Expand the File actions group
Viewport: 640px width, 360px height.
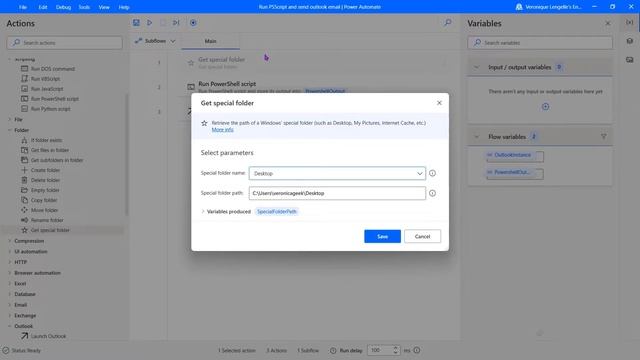tap(10, 120)
